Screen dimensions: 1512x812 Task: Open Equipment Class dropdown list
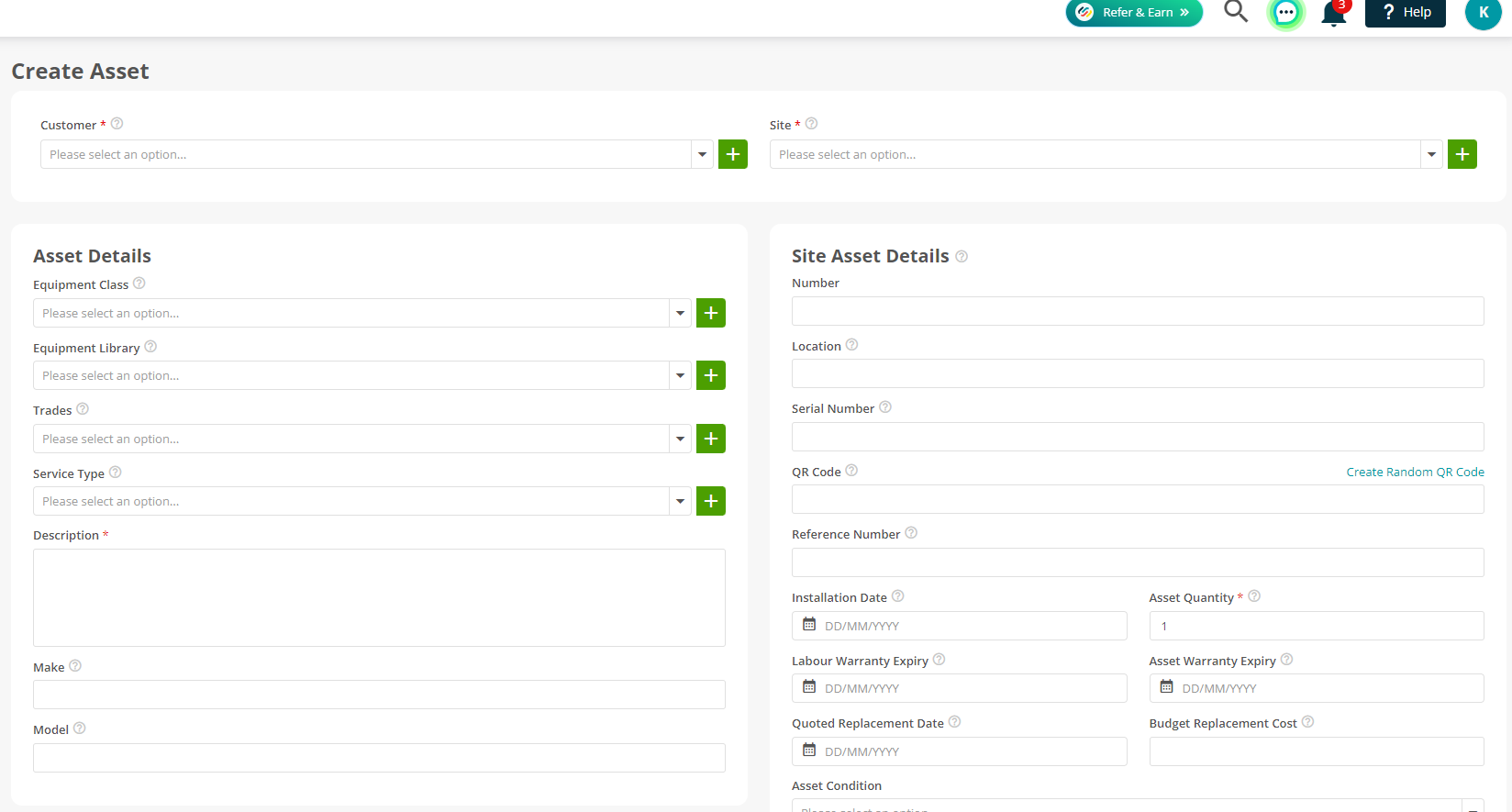pos(681,313)
